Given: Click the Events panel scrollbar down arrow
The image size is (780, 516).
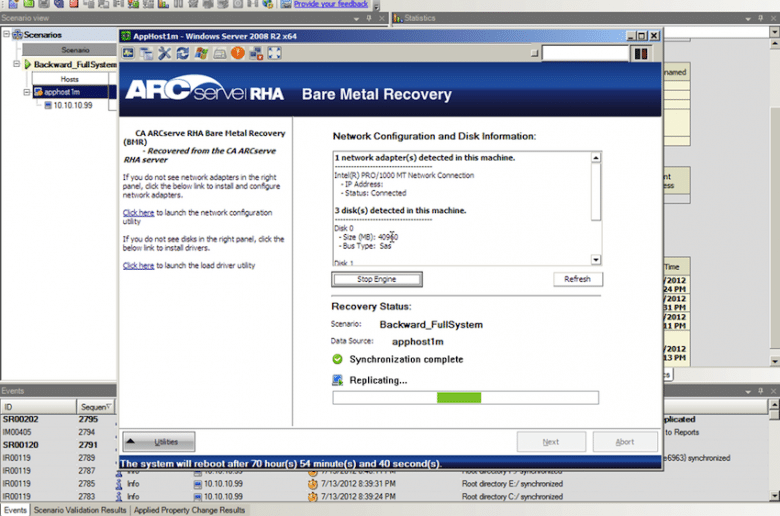Looking at the screenshot, I should [x=775, y=496].
